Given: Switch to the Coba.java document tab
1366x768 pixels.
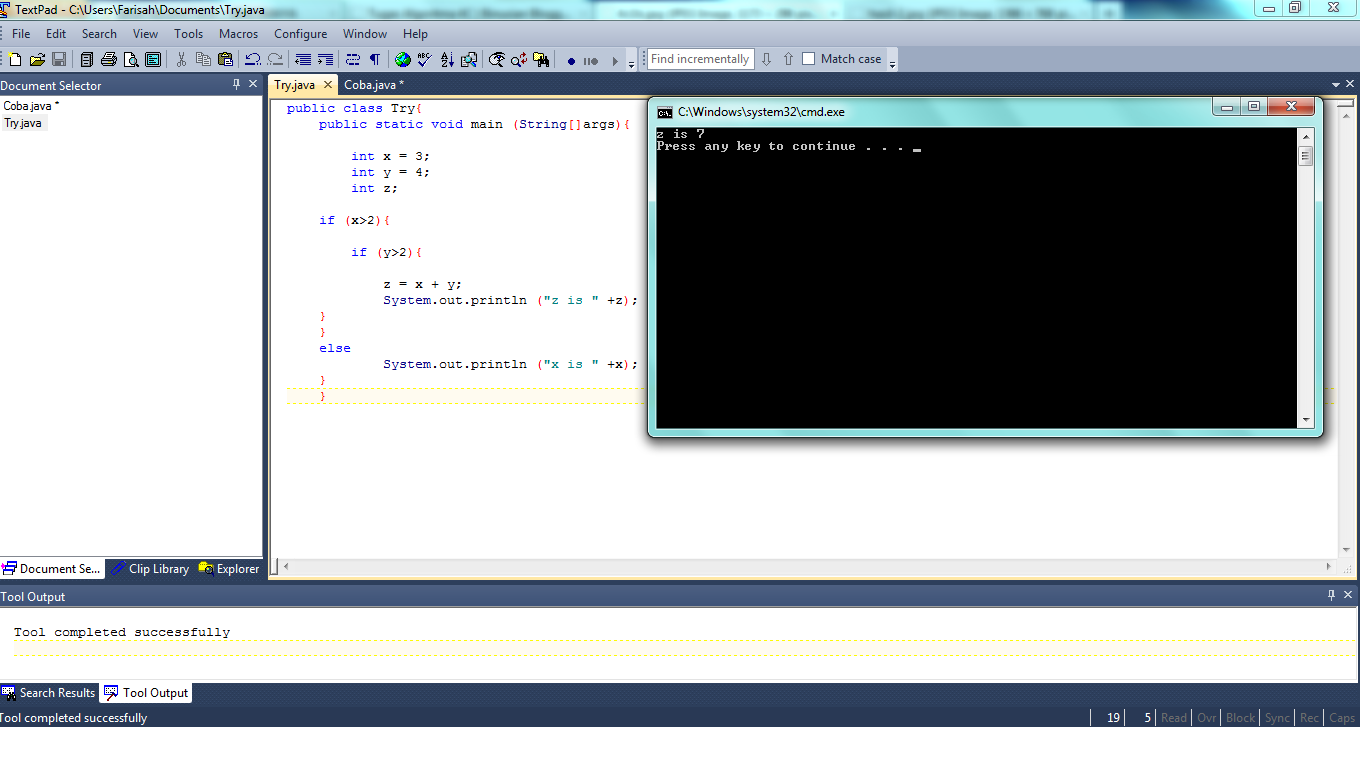Looking at the screenshot, I should 374,85.
